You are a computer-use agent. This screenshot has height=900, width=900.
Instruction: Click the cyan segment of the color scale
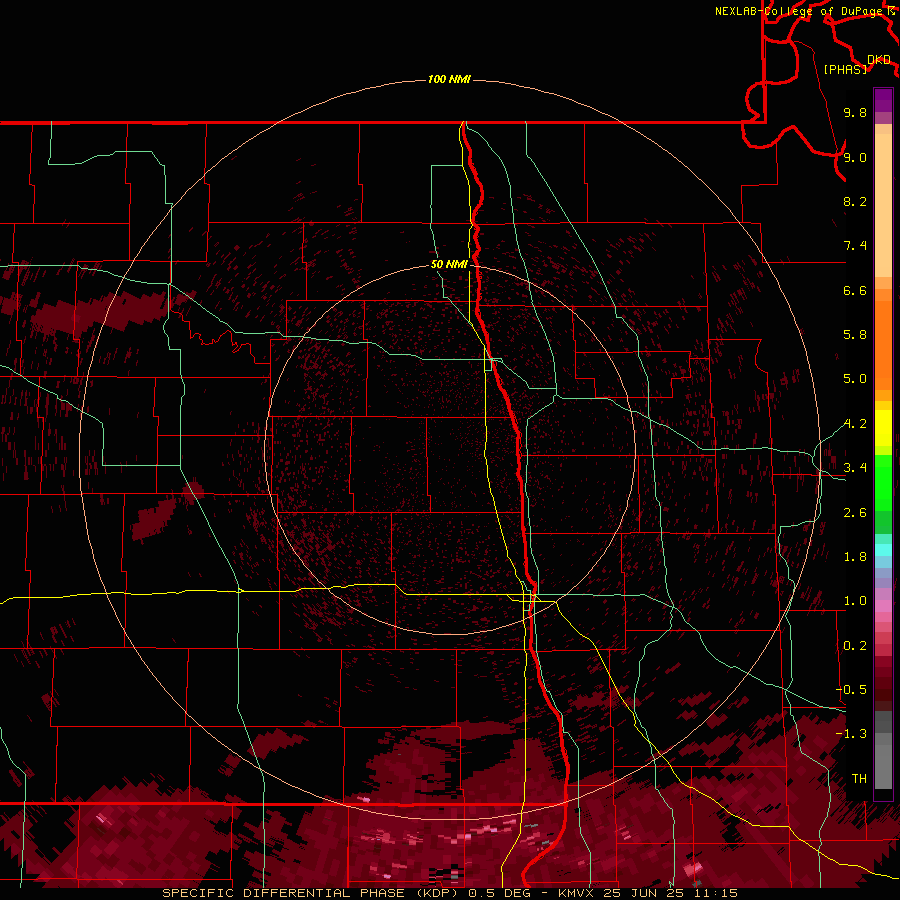[883, 550]
